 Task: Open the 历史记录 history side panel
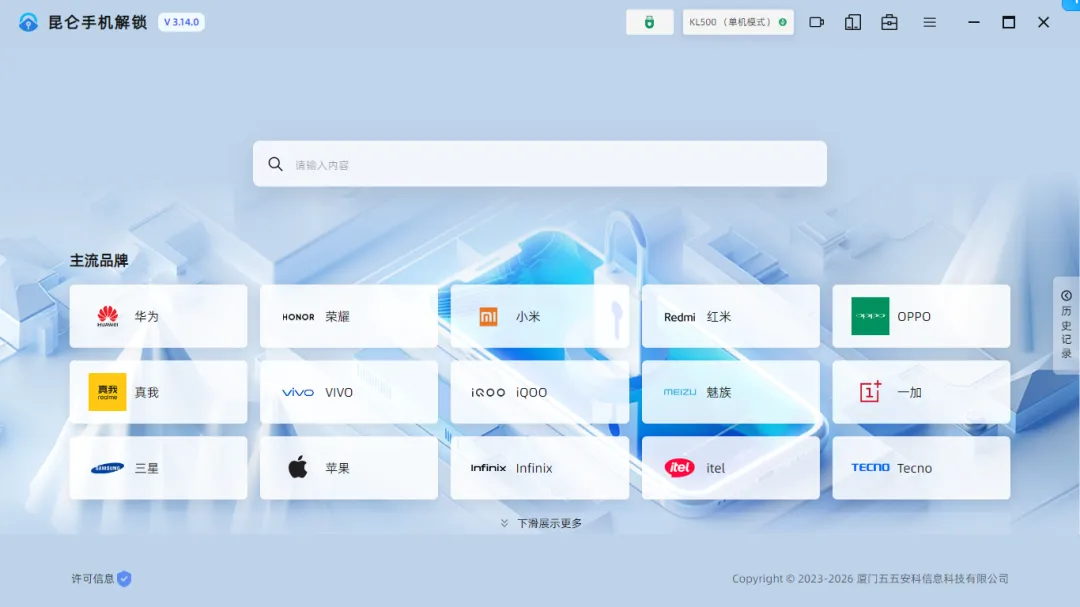tap(1066, 325)
